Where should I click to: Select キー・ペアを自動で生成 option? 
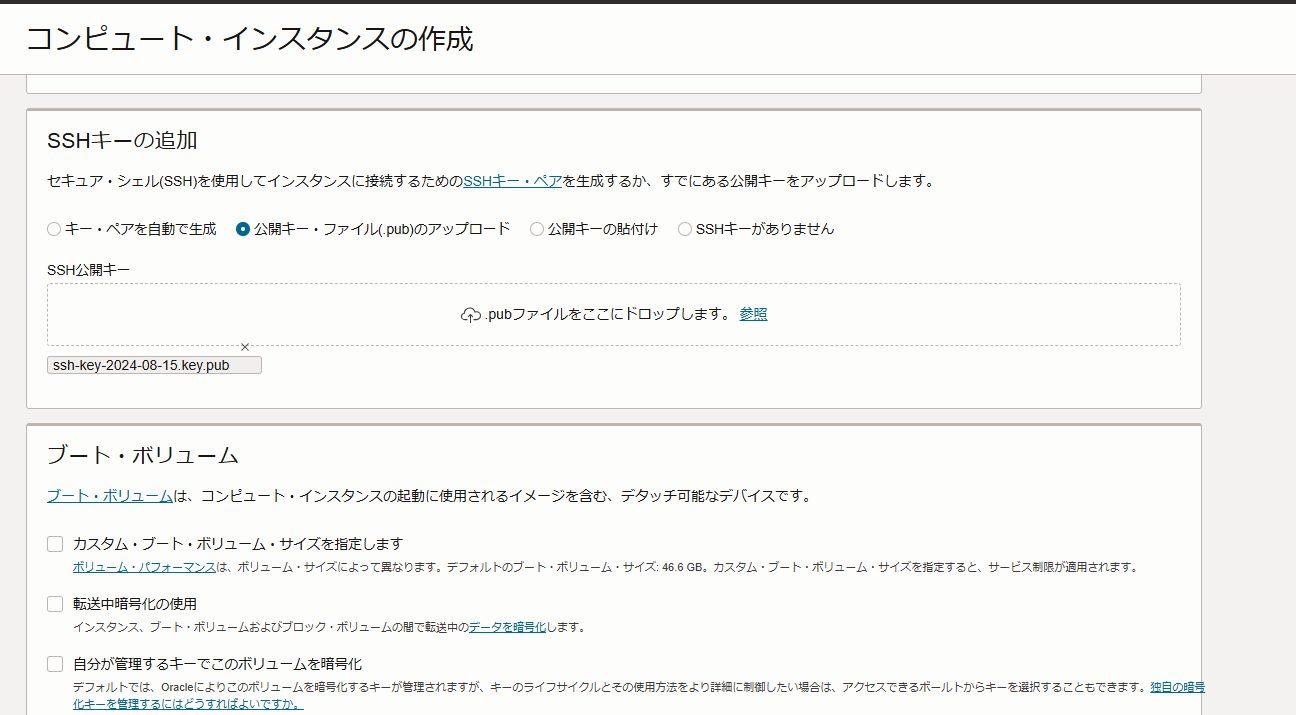click(x=53, y=228)
